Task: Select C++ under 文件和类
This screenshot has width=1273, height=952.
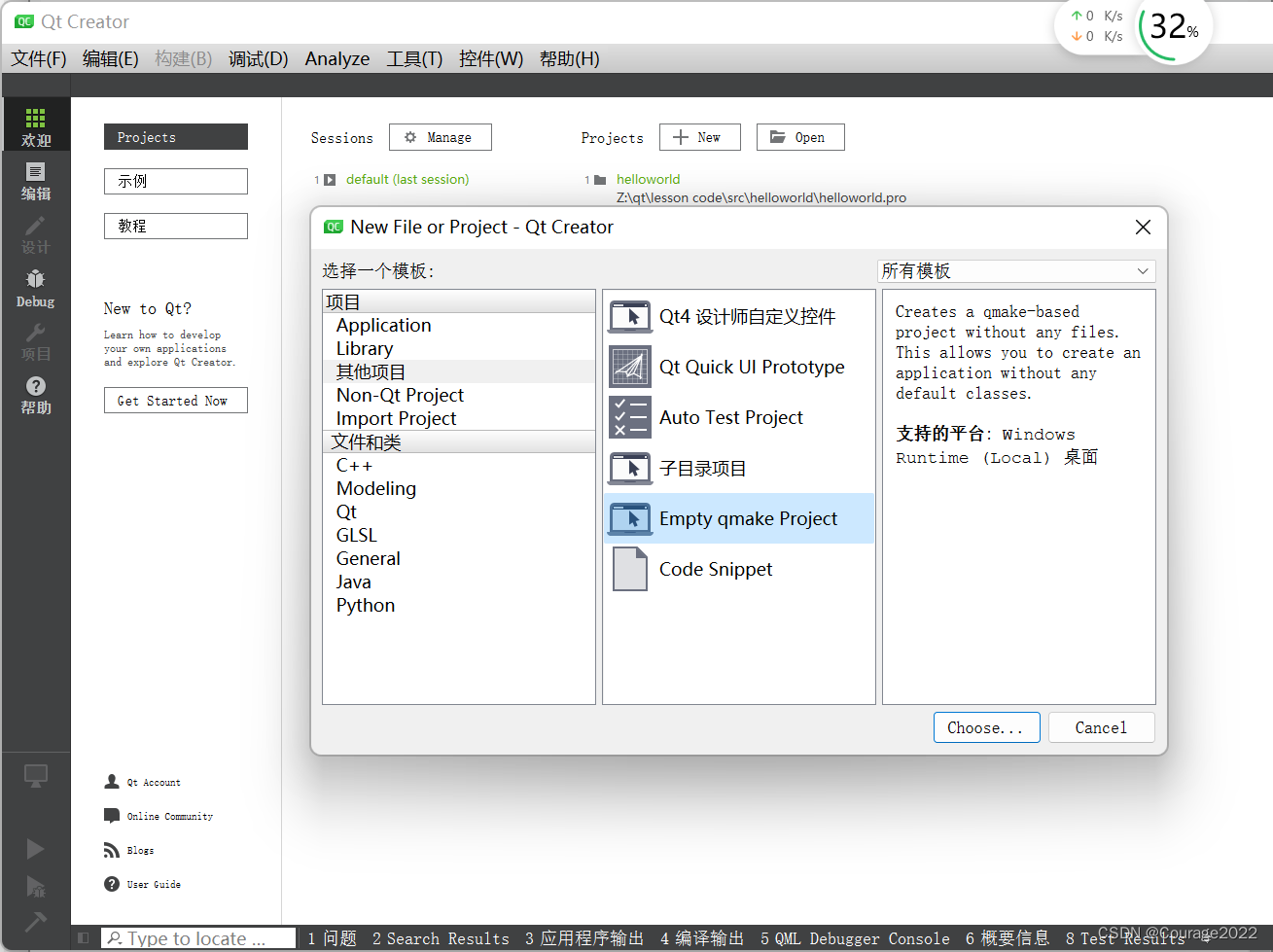Action: (x=458, y=465)
